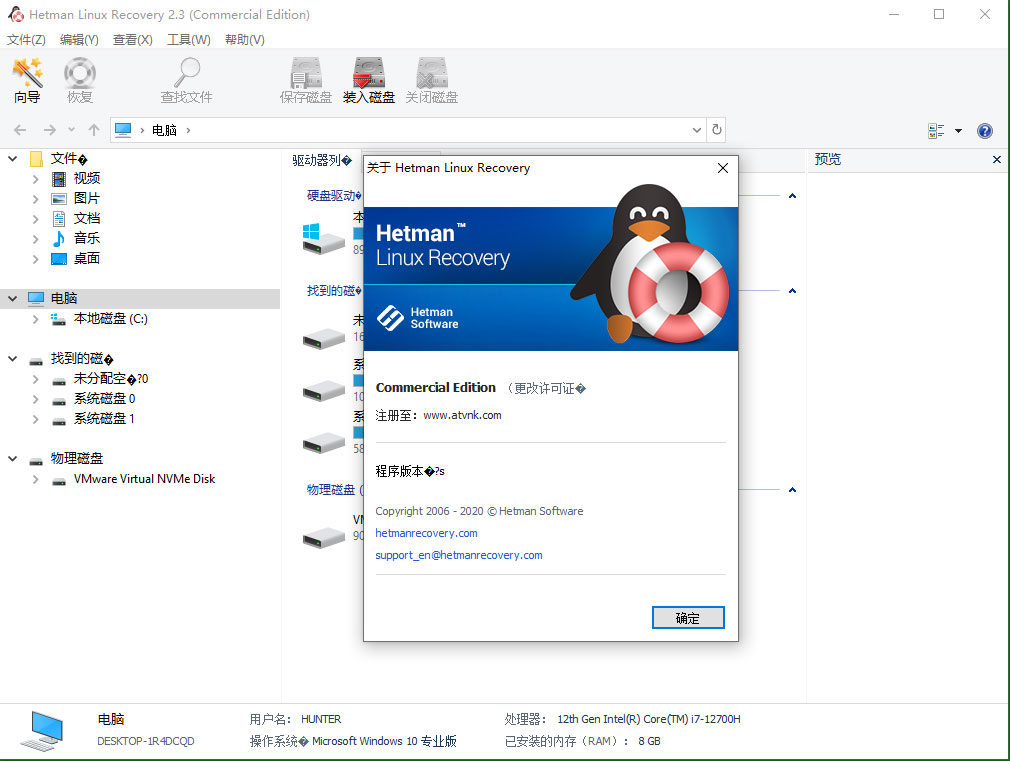The height and width of the screenshot is (761, 1010).
Task: Go forward with the right arrow
Action: click(x=50, y=130)
